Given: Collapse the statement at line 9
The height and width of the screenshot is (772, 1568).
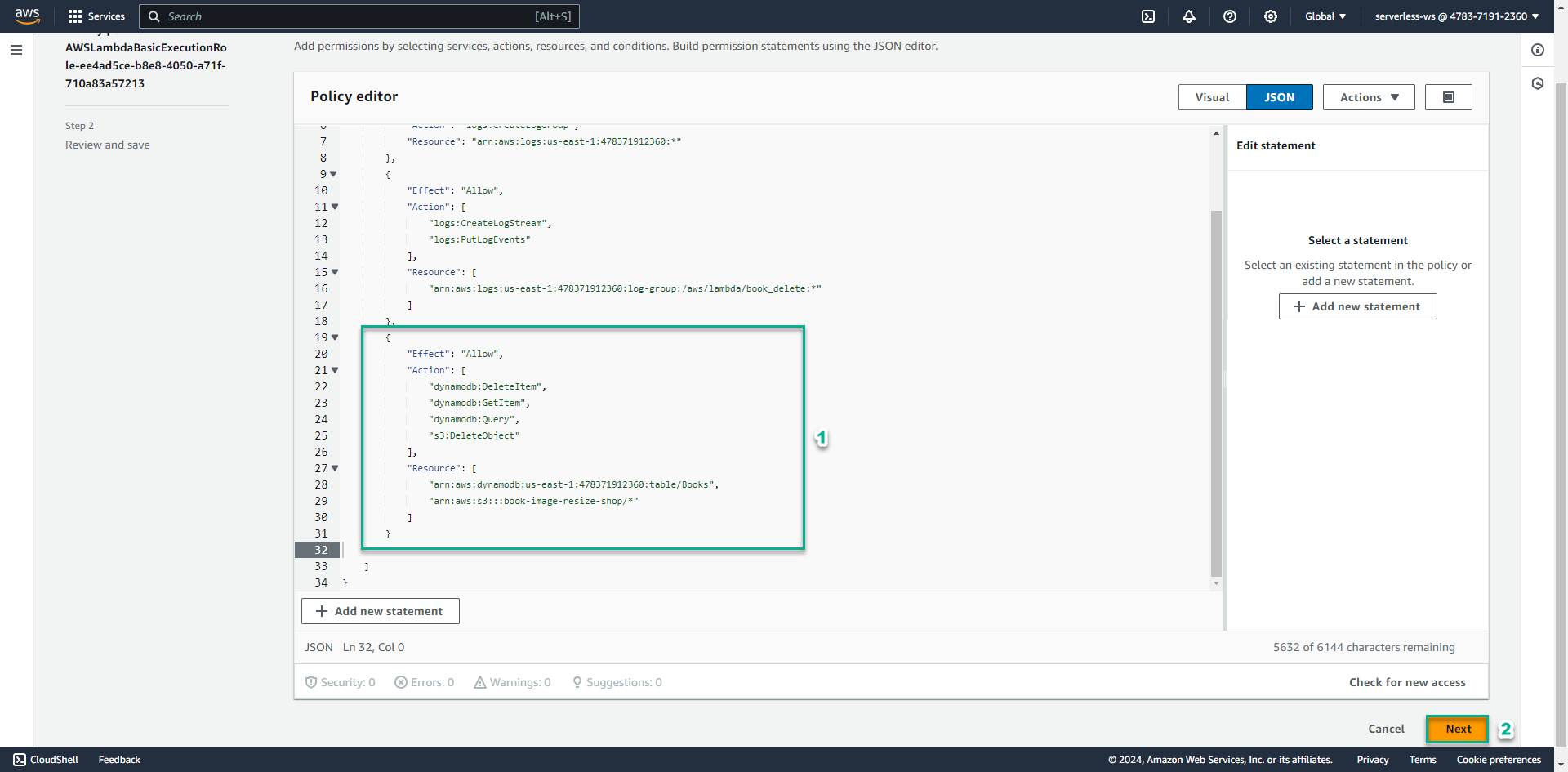Looking at the screenshot, I should 333,174.
